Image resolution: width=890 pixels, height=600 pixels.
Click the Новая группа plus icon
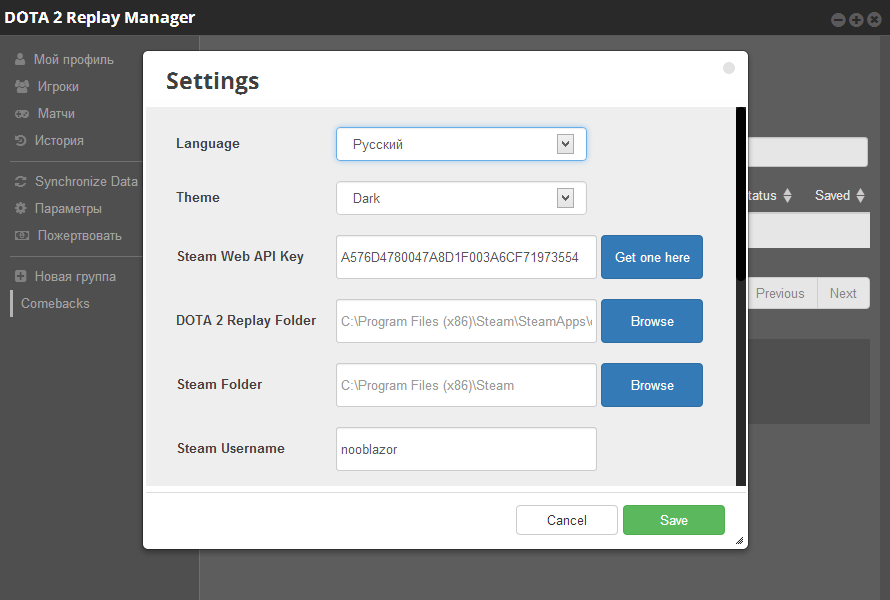(20, 276)
